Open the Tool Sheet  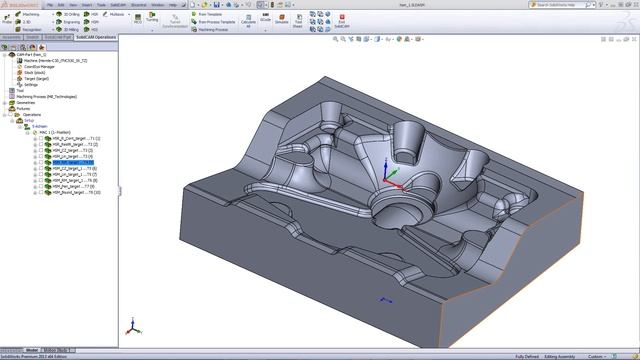pos(298,21)
